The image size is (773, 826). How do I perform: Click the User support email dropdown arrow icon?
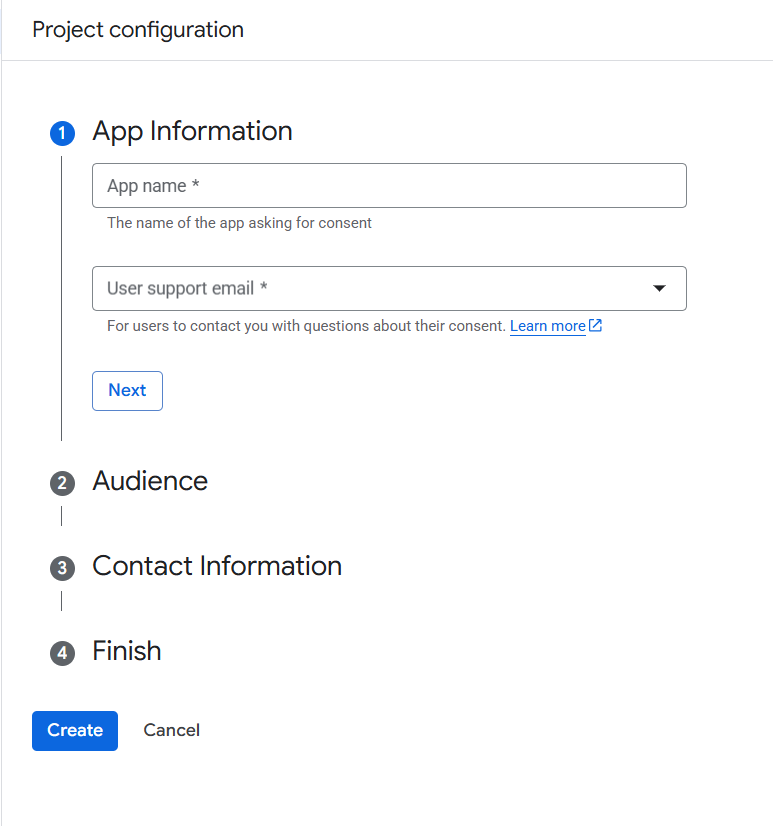coord(659,287)
